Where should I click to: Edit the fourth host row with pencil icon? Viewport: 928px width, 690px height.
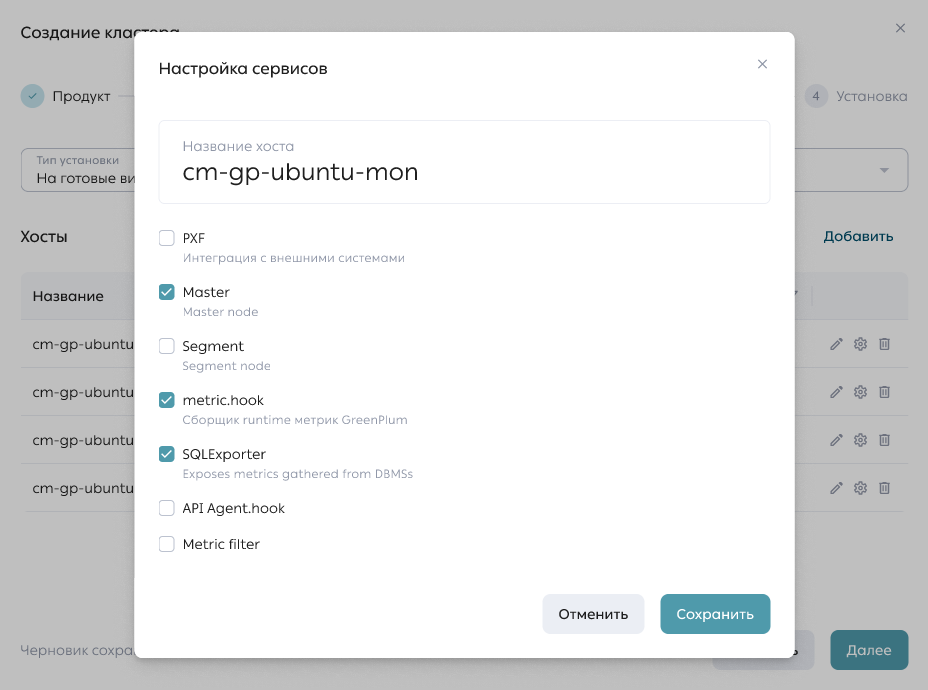point(836,488)
